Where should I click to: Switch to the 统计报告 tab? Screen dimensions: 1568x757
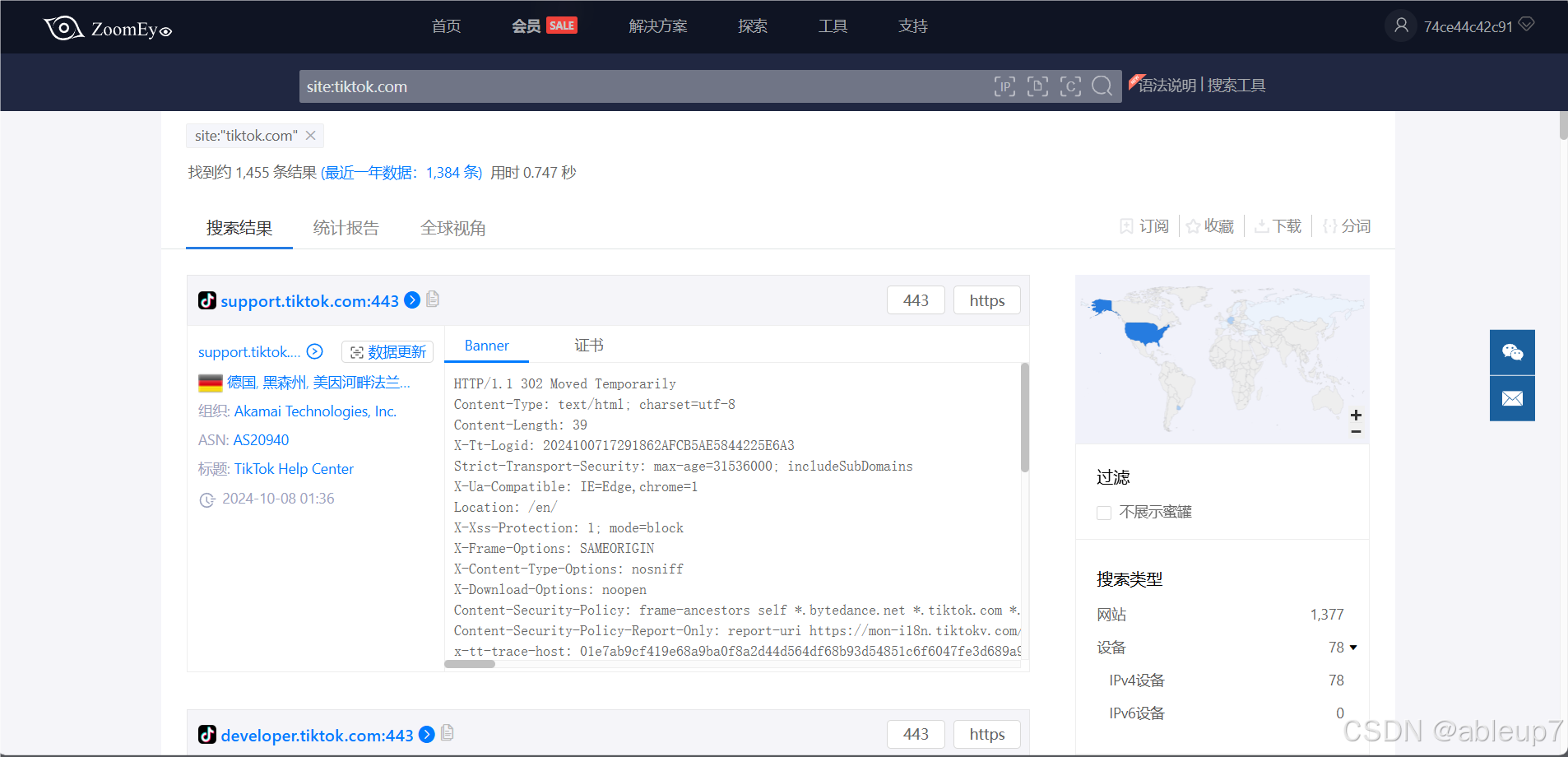346,228
